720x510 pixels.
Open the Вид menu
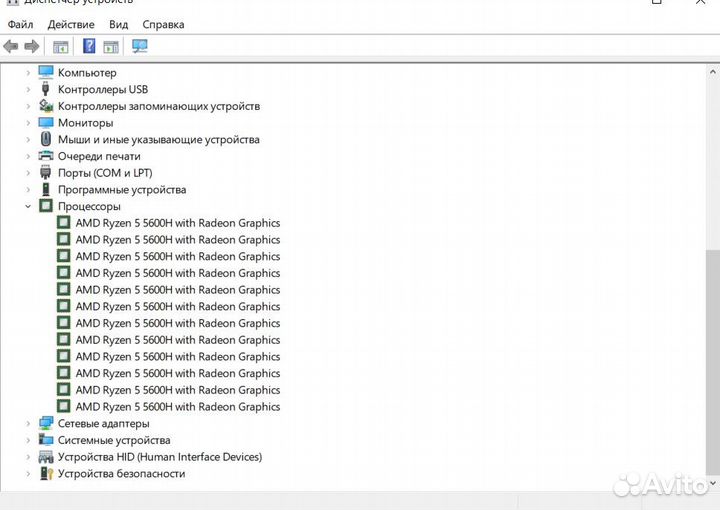point(118,24)
